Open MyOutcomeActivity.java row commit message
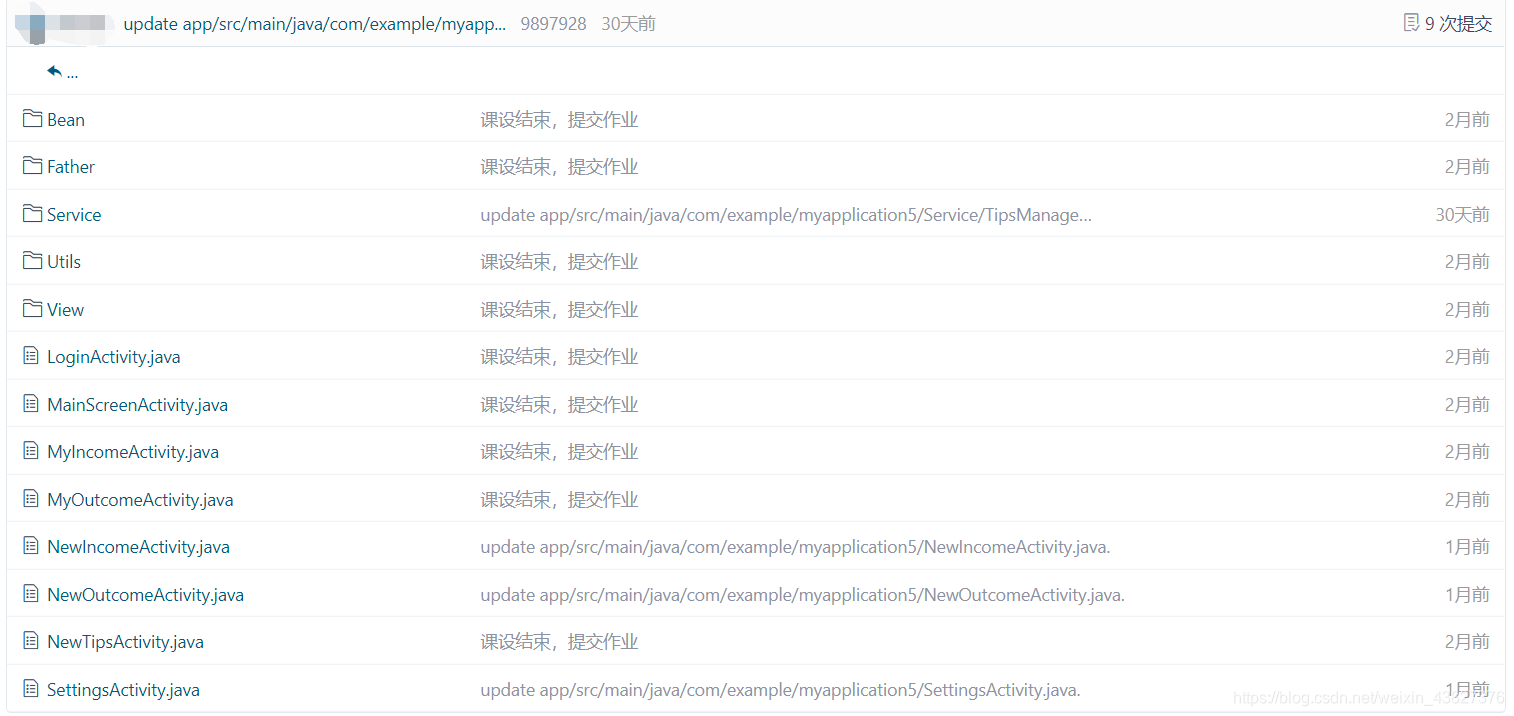Image resolution: width=1514 pixels, height=716 pixels. coord(559,500)
